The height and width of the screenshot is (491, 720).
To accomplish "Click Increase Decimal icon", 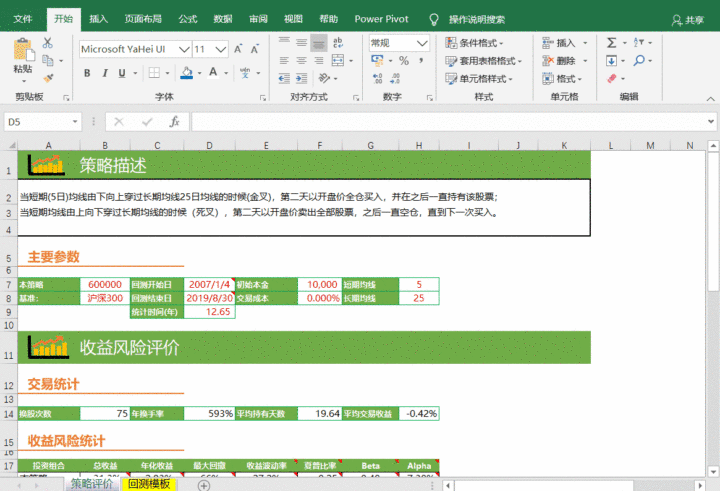I will [x=377, y=79].
